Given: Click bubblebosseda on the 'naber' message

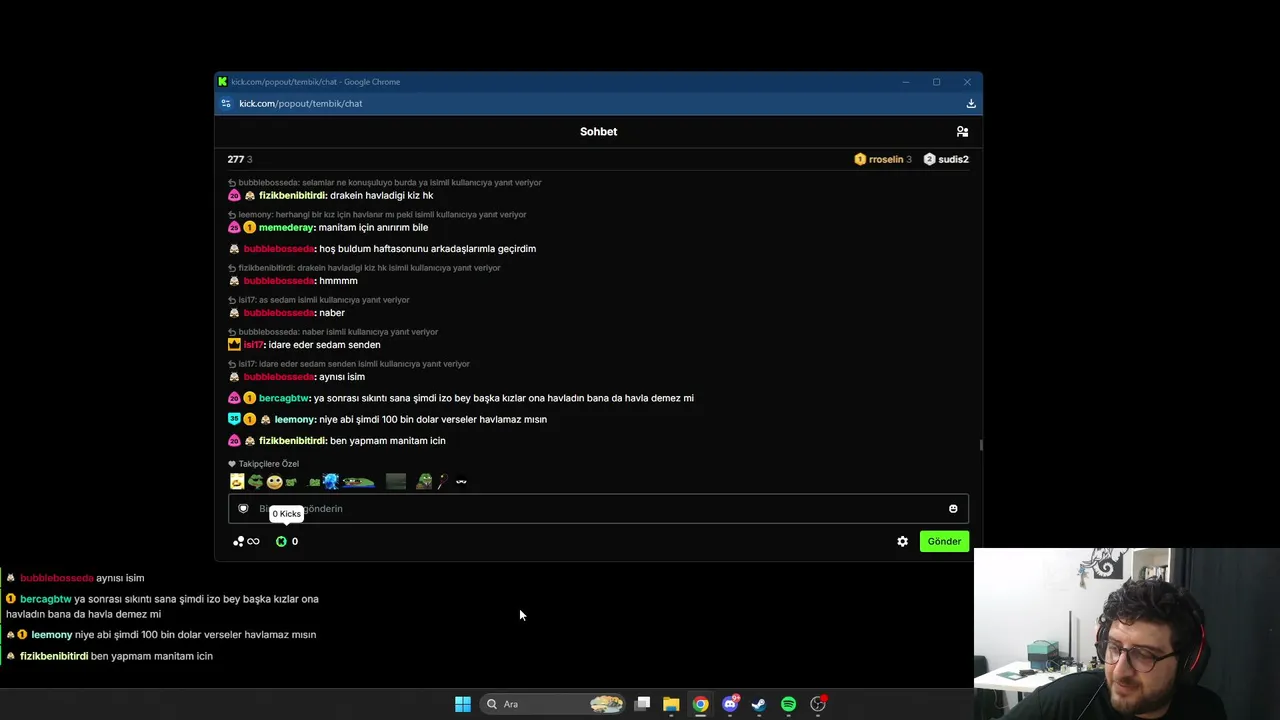Looking at the screenshot, I should 279,313.
